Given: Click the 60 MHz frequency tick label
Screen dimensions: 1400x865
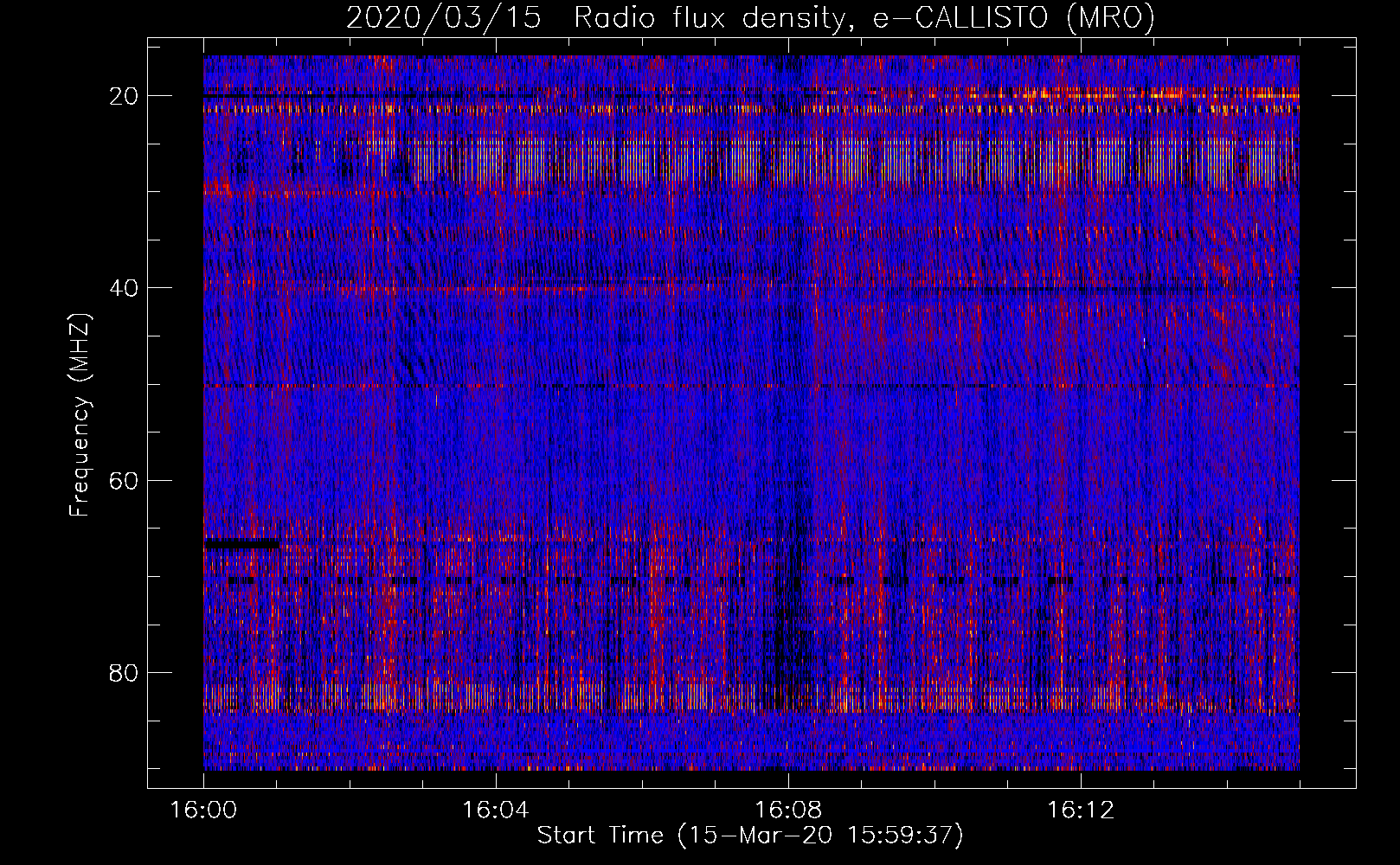Looking at the screenshot, I should [125, 480].
